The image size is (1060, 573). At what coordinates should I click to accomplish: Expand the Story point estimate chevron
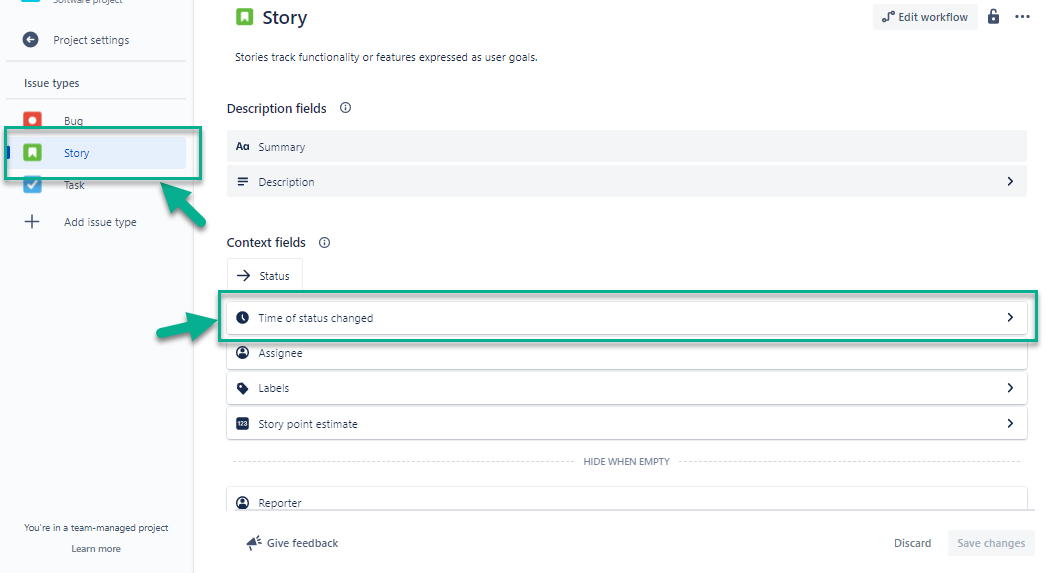coord(1010,424)
